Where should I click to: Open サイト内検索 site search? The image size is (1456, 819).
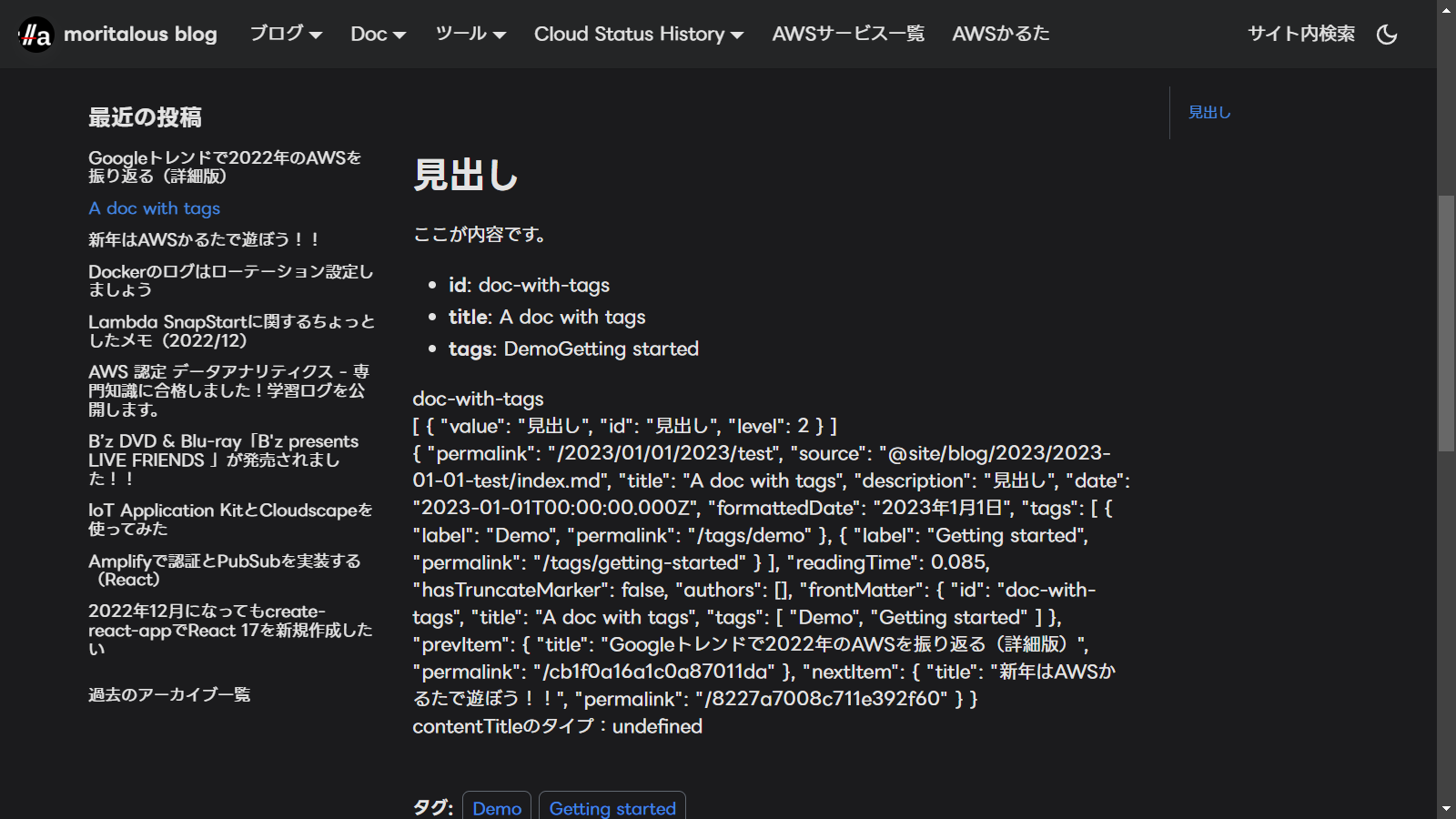click(1300, 34)
